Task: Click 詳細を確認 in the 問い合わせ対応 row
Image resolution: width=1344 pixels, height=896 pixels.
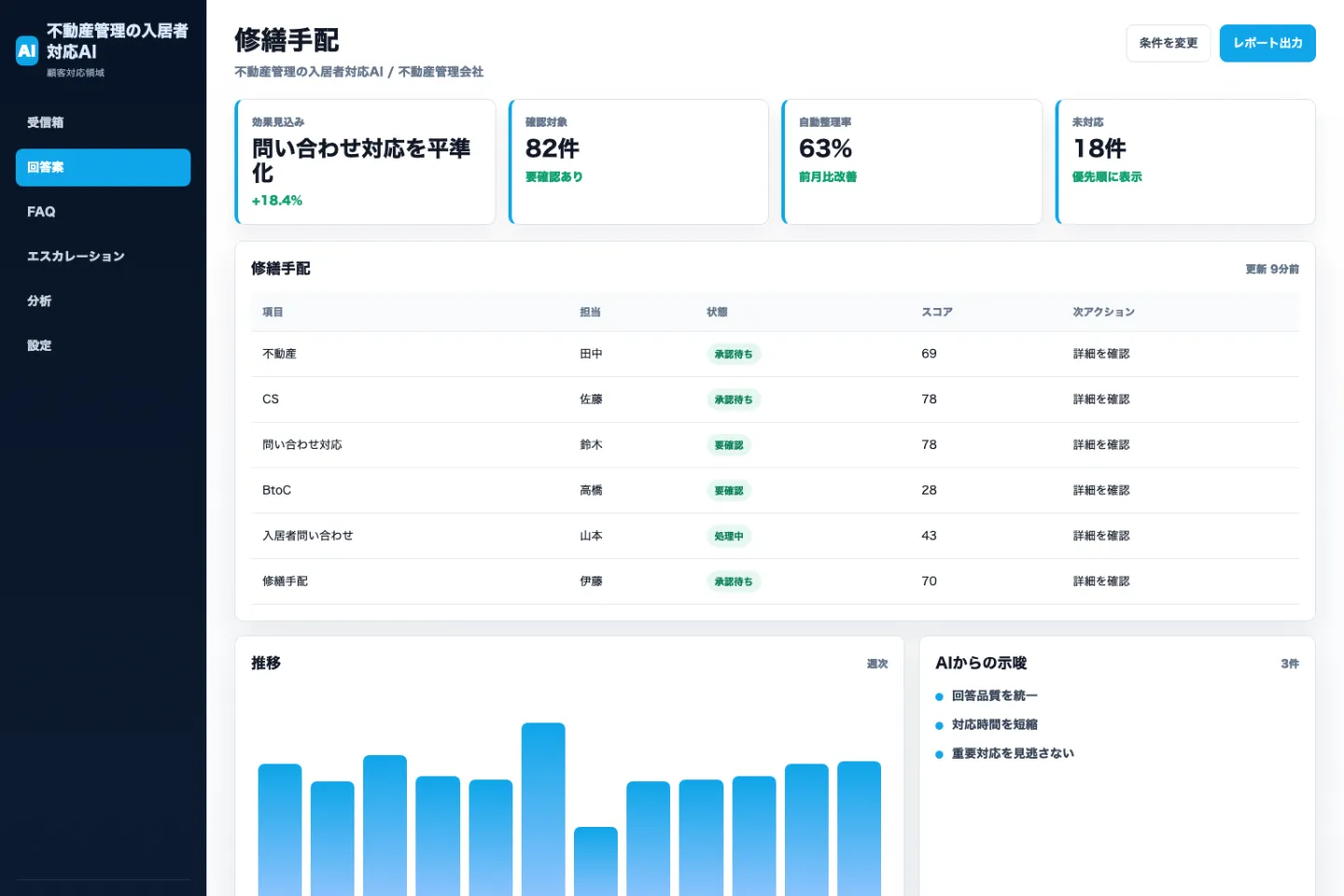Action: (x=1100, y=444)
